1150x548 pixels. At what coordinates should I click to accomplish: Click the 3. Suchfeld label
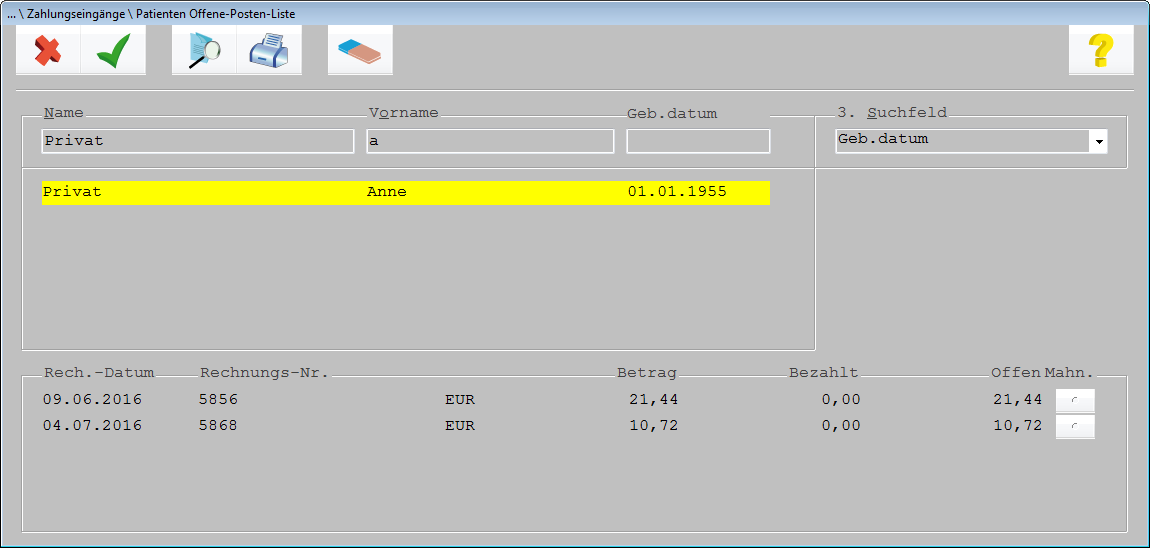pyautogui.click(x=892, y=113)
